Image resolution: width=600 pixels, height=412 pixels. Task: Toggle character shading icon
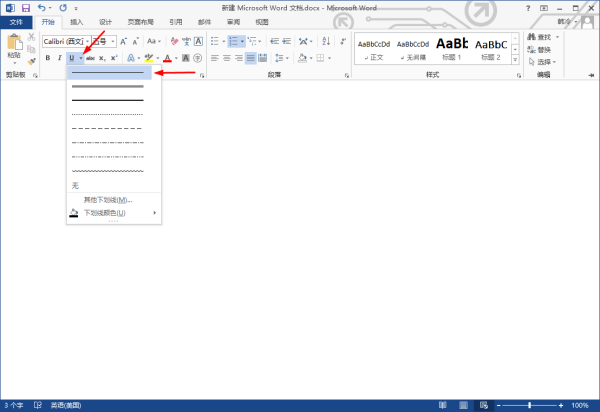186,58
